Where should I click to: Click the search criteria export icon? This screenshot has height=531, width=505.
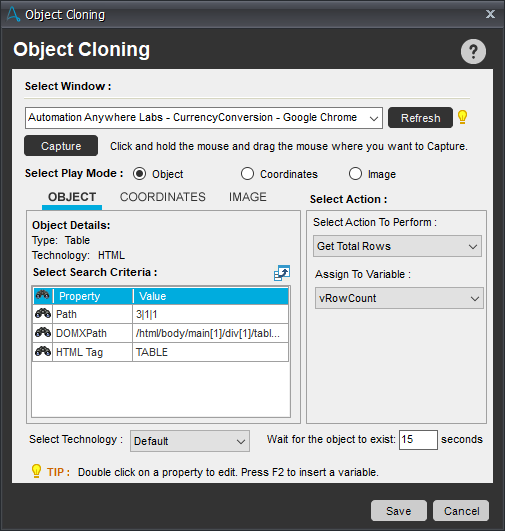click(x=282, y=273)
